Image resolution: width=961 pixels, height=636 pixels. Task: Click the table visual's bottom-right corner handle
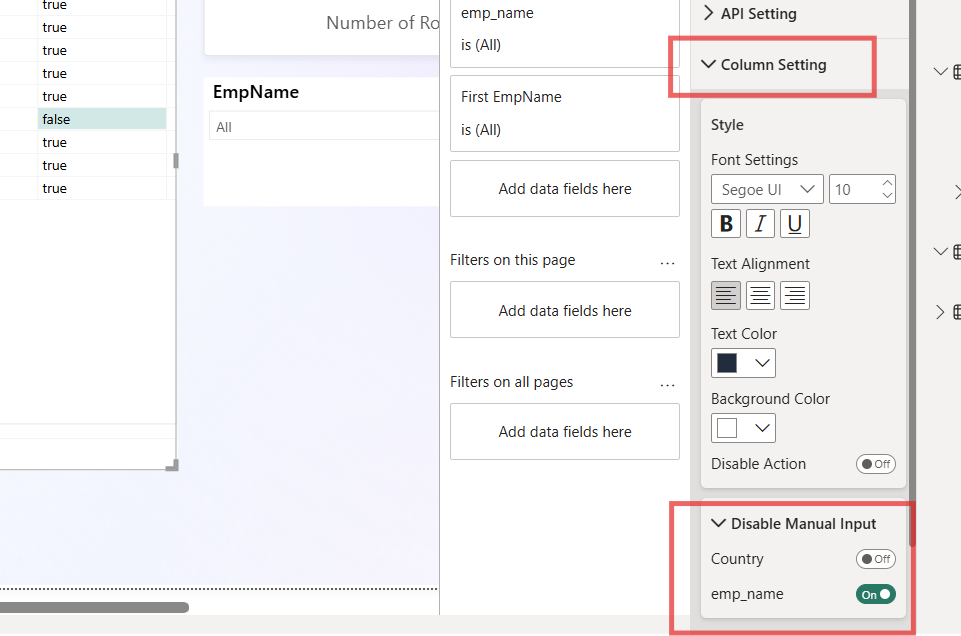pyautogui.click(x=173, y=465)
